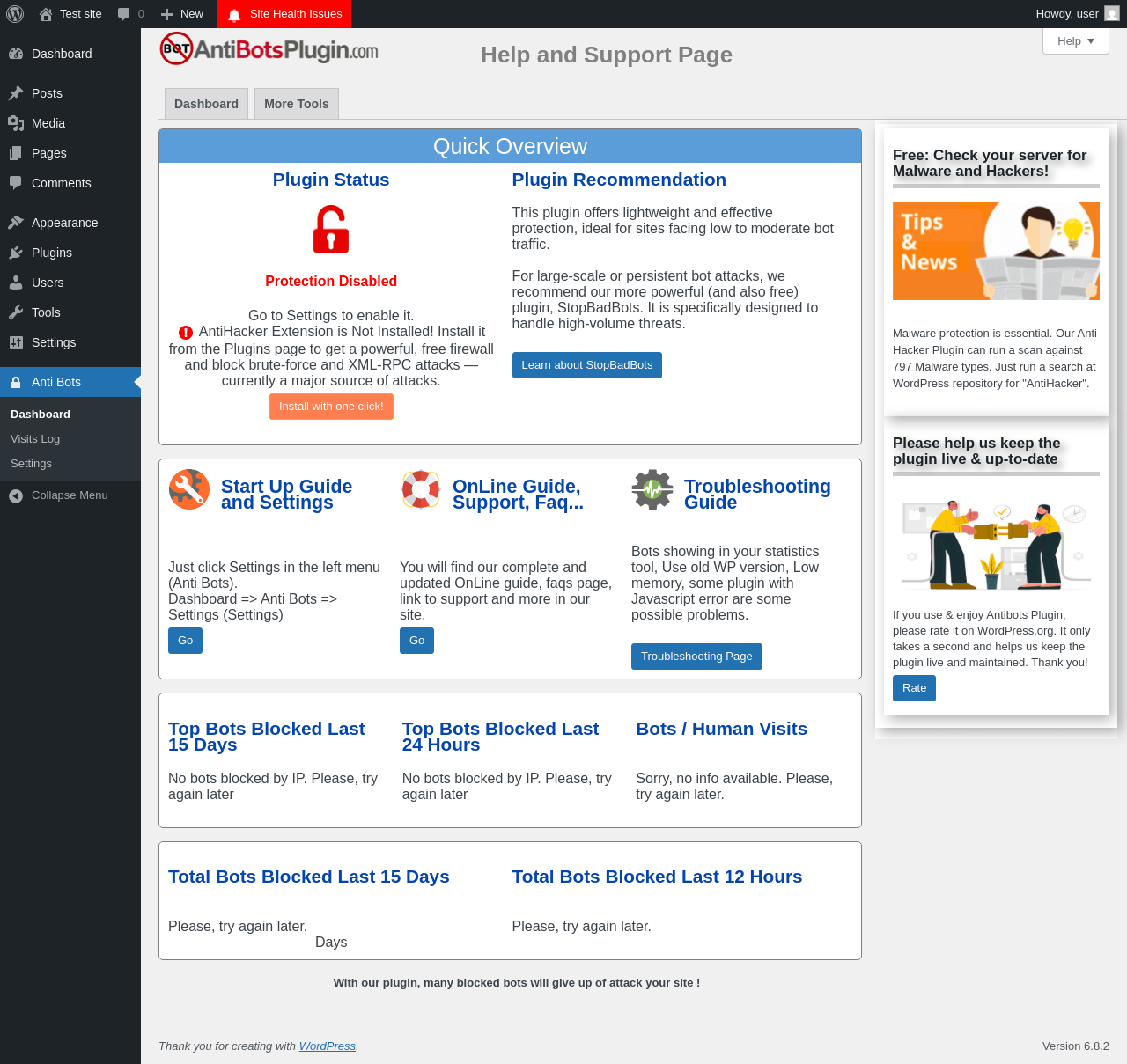Click the Protection Disabled status text
The image size is (1127, 1064).
pos(331,282)
